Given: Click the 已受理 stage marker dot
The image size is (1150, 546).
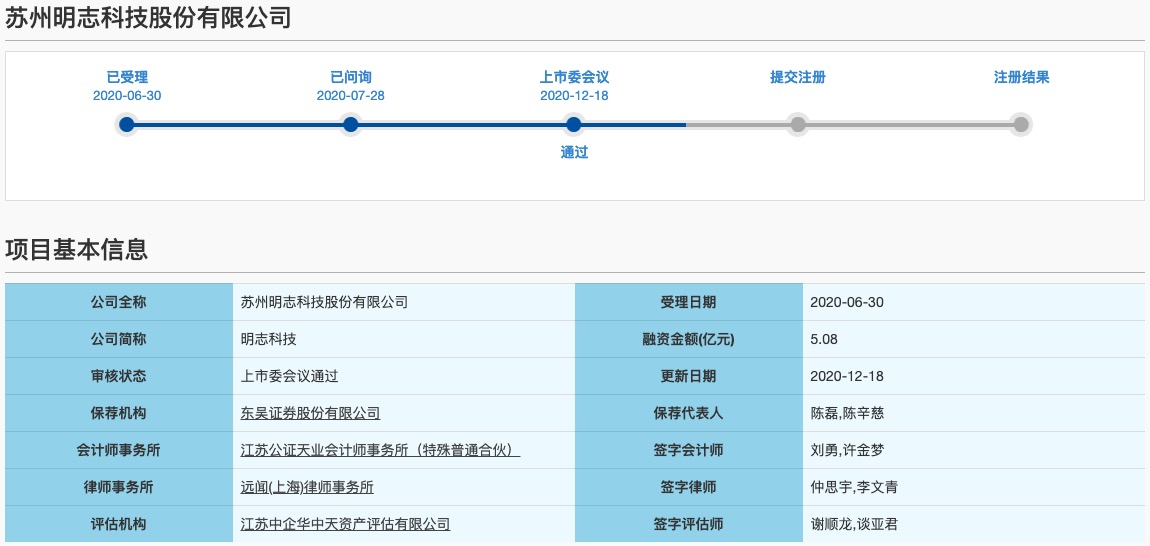Looking at the screenshot, I should [x=127, y=125].
